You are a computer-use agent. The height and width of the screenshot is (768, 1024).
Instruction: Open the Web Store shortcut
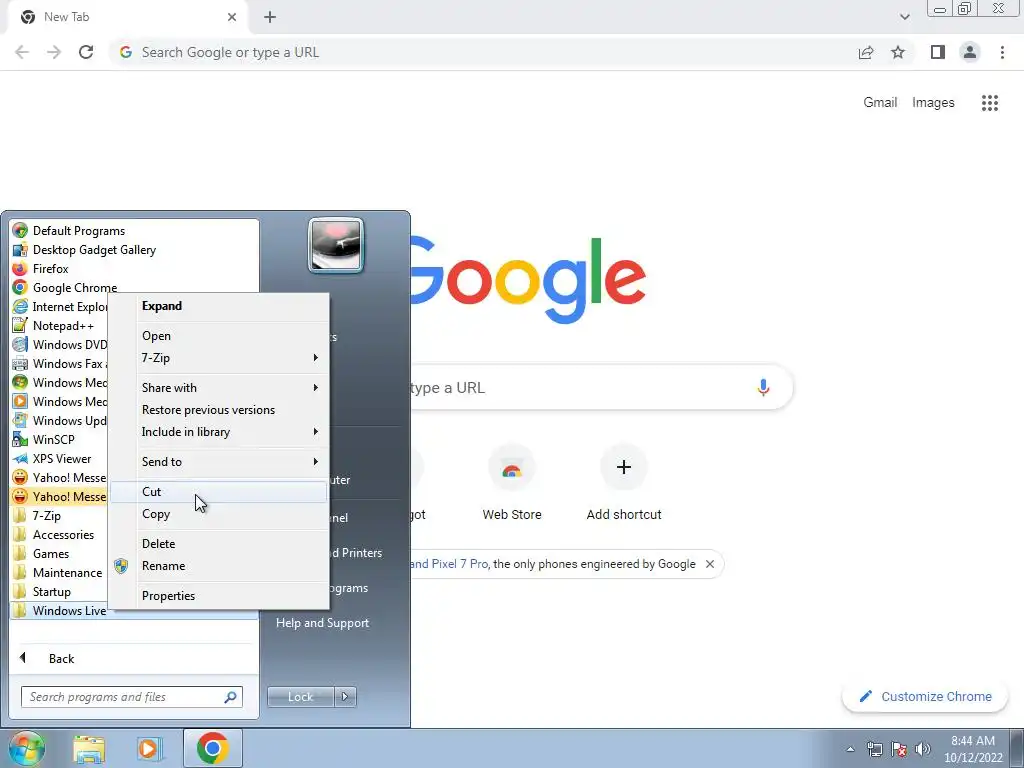[x=512, y=483]
